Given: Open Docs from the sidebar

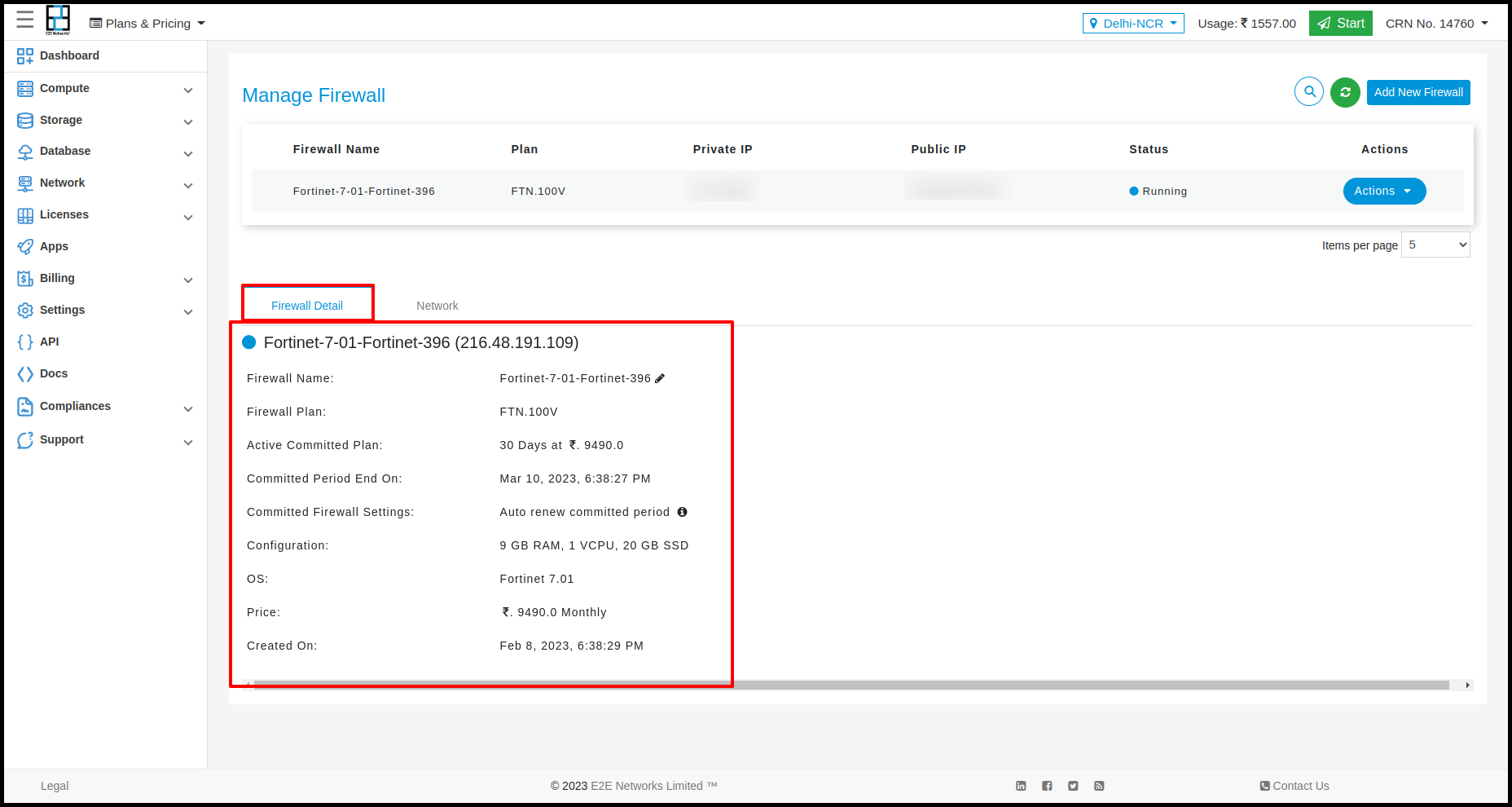Looking at the screenshot, I should 54,373.
